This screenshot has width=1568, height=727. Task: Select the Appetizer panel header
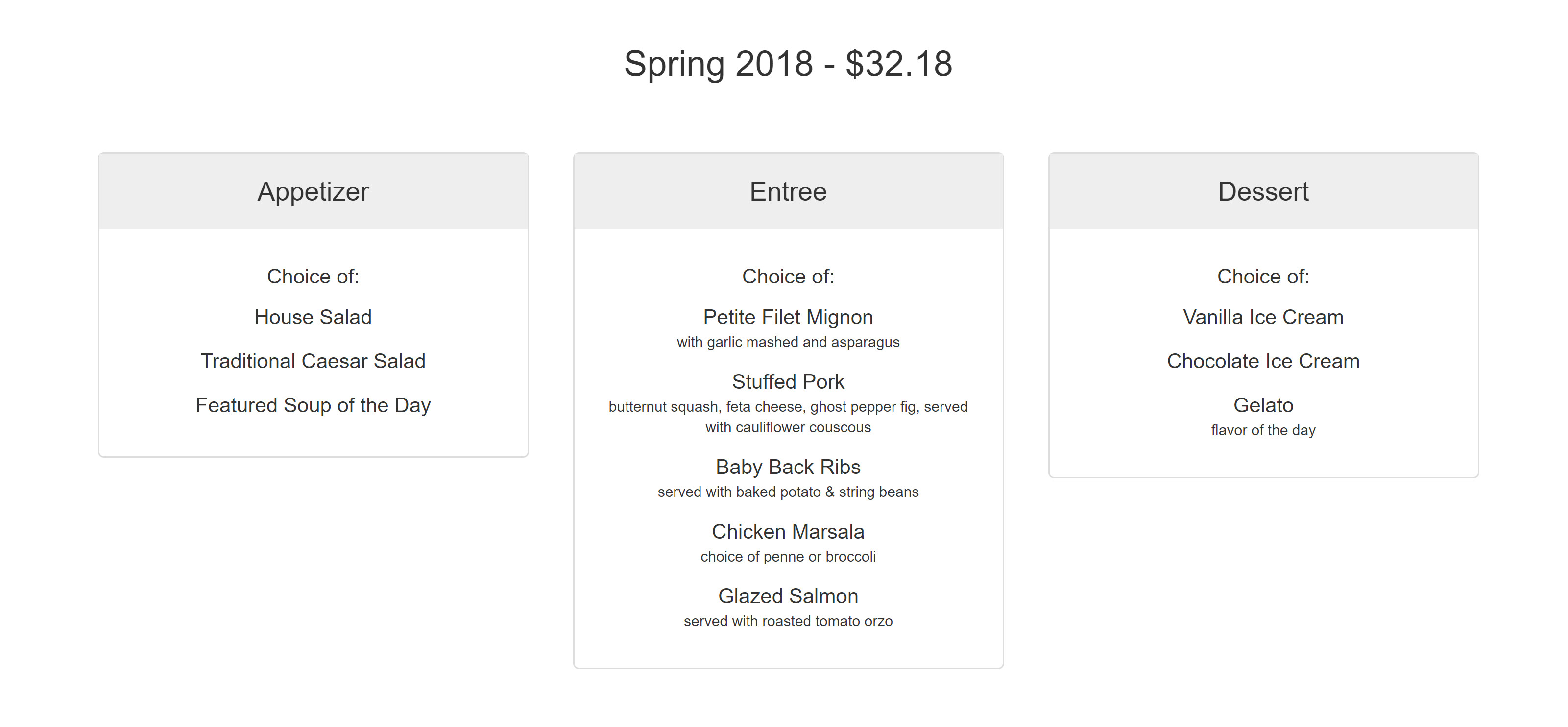(x=313, y=191)
